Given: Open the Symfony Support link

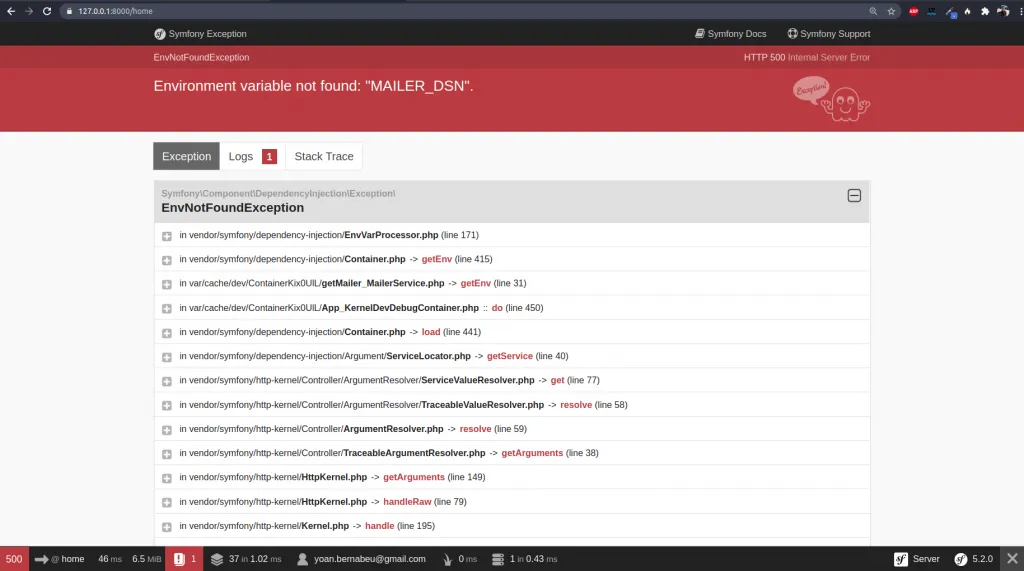Looking at the screenshot, I should tap(828, 34).
